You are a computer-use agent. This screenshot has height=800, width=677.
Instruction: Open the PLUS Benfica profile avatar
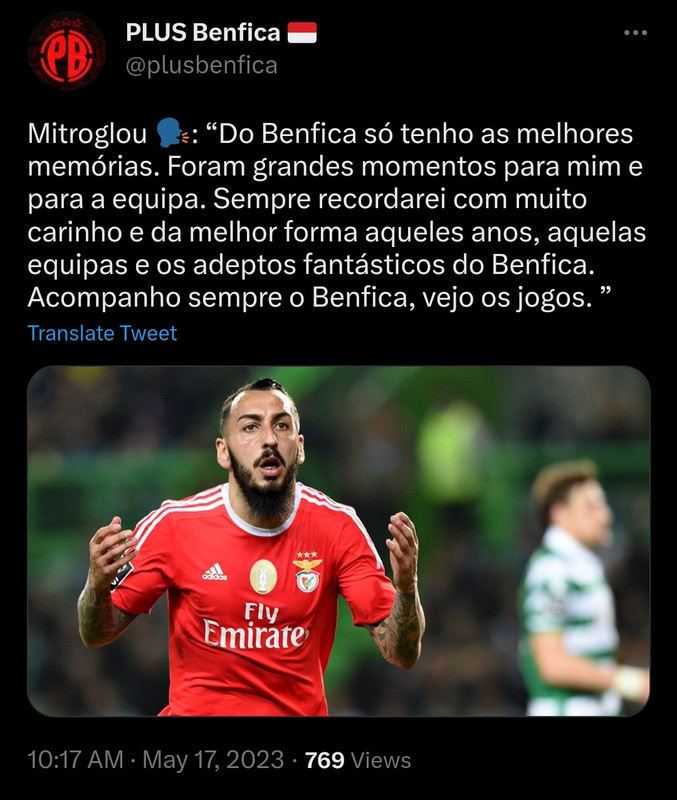click(66, 51)
